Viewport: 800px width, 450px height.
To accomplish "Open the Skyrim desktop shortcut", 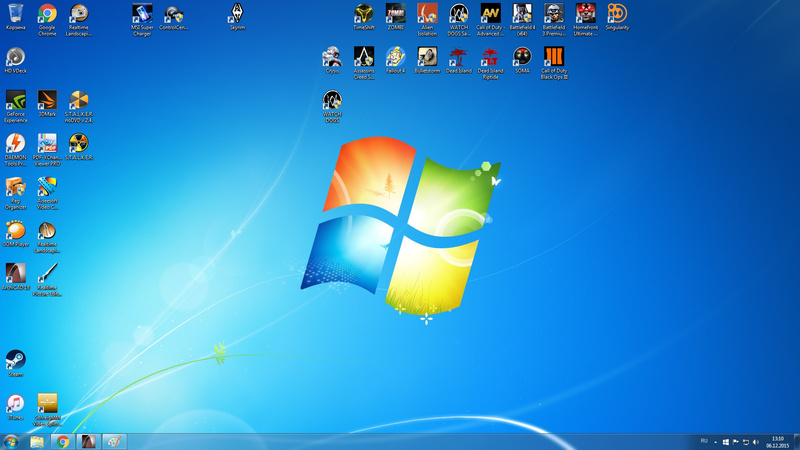I will (x=237, y=14).
